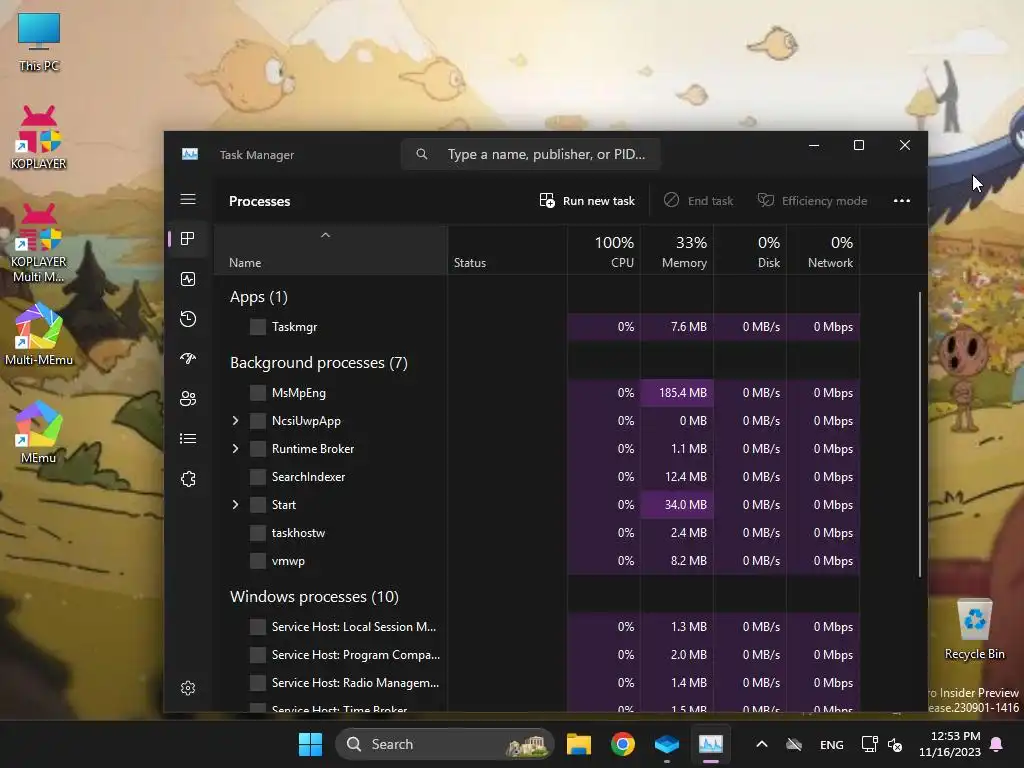The width and height of the screenshot is (1024, 768).
Task: Sort by the Network column header
Action: click(x=824, y=251)
